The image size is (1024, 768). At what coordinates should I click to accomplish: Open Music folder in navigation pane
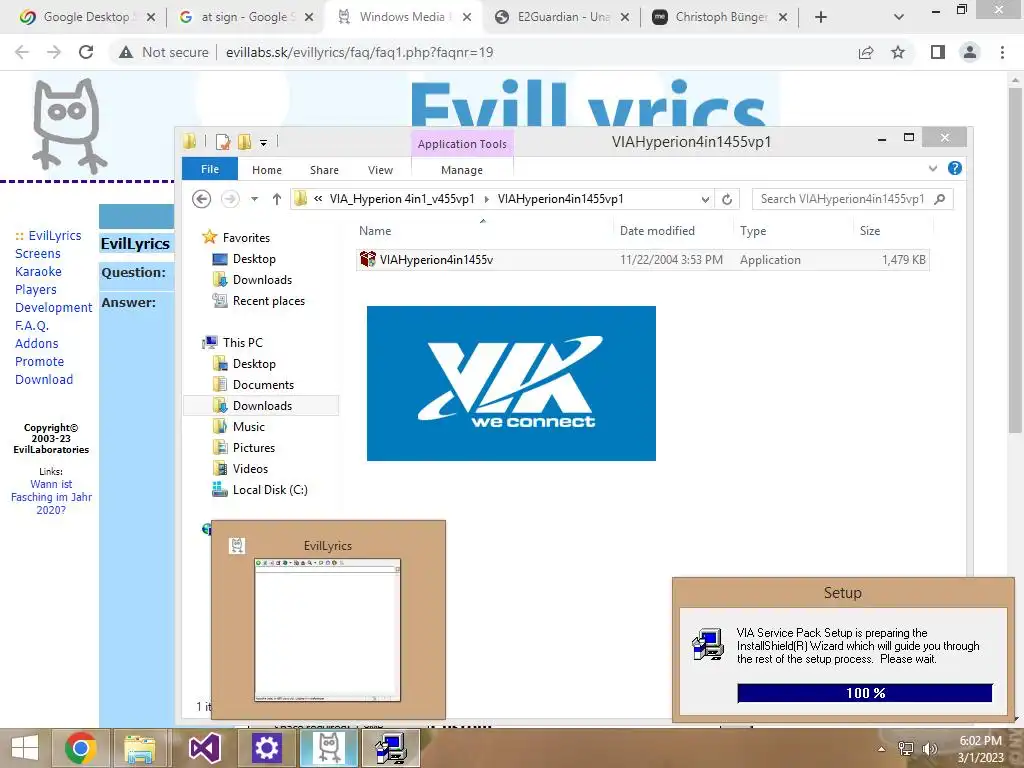click(x=248, y=426)
